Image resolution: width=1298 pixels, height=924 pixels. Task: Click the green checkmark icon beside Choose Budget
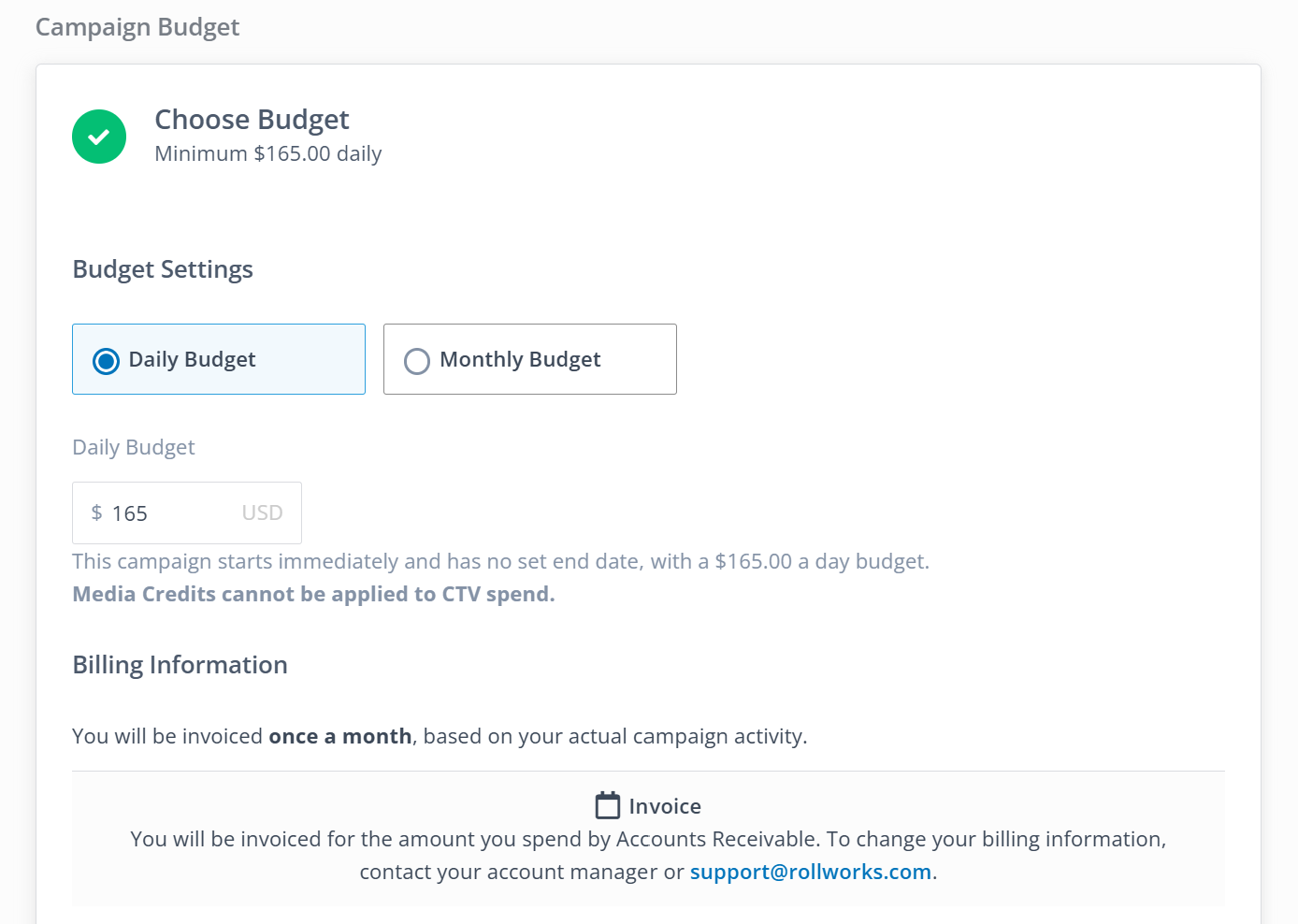pyautogui.click(x=99, y=137)
